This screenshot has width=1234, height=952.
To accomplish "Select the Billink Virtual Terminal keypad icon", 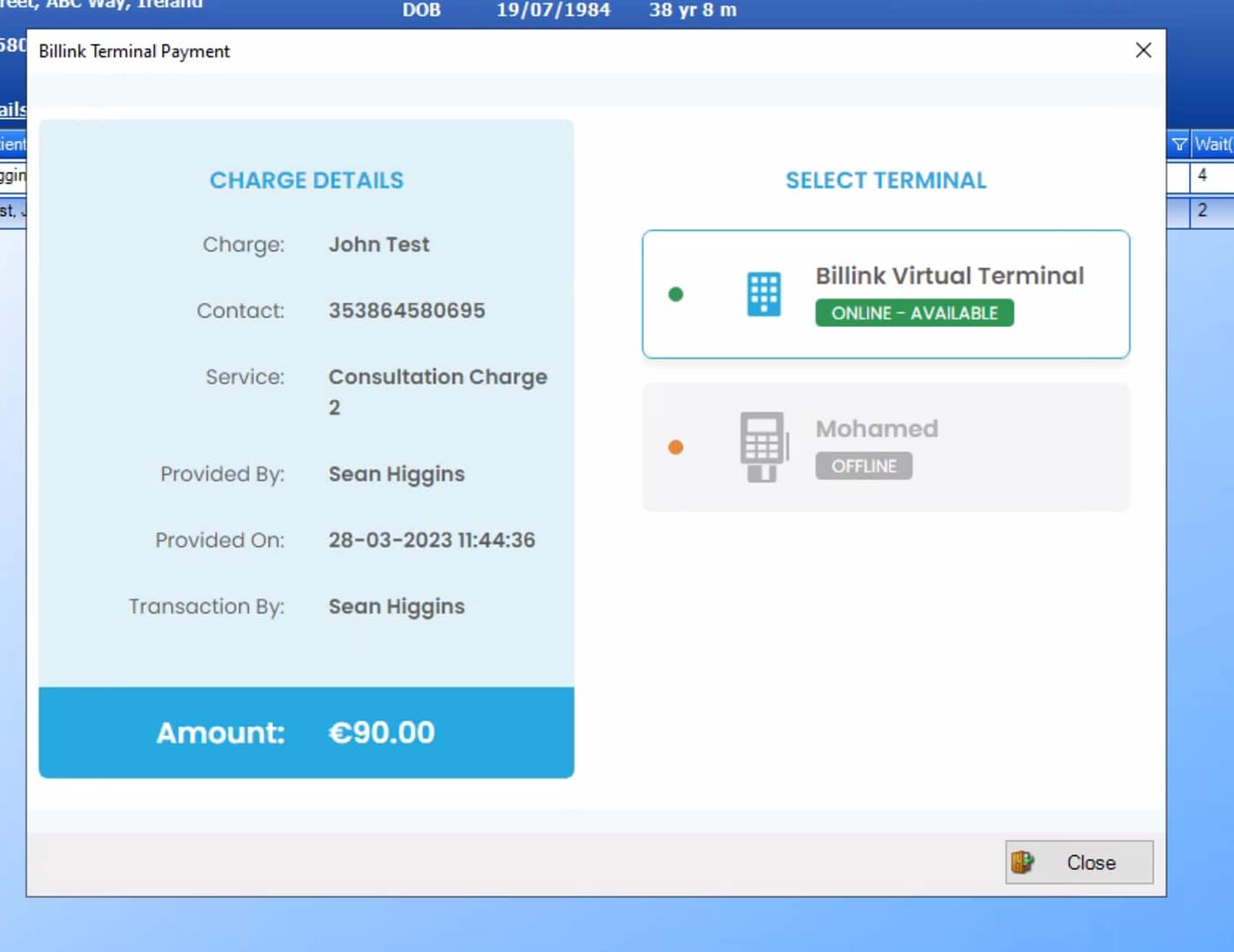I will tap(763, 294).
